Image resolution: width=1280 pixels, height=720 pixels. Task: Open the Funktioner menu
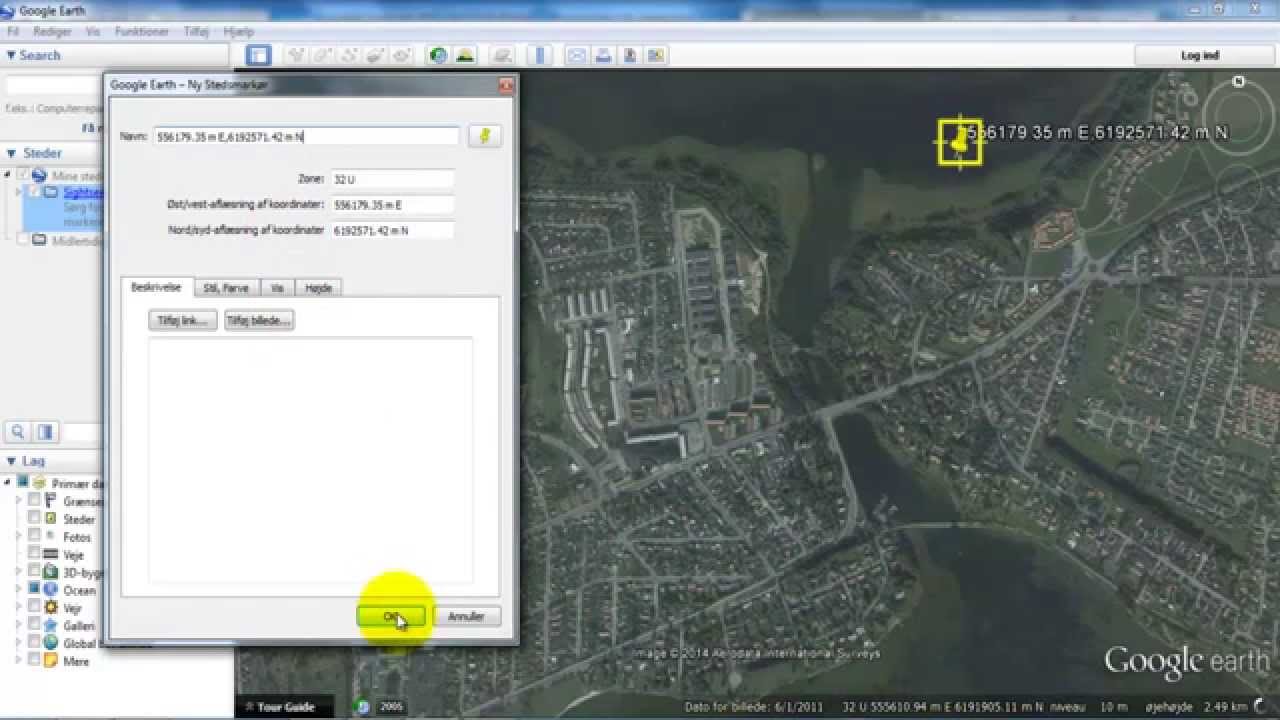142,32
